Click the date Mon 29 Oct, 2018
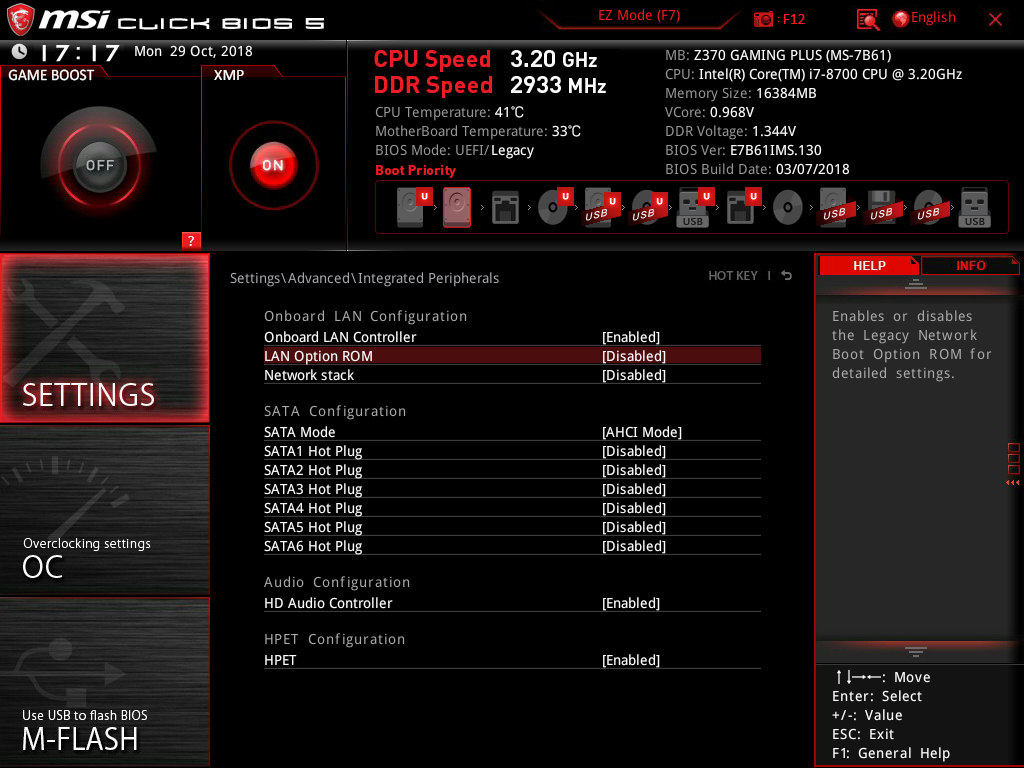The width and height of the screenshot is (1024, 768). pos(193,51)
